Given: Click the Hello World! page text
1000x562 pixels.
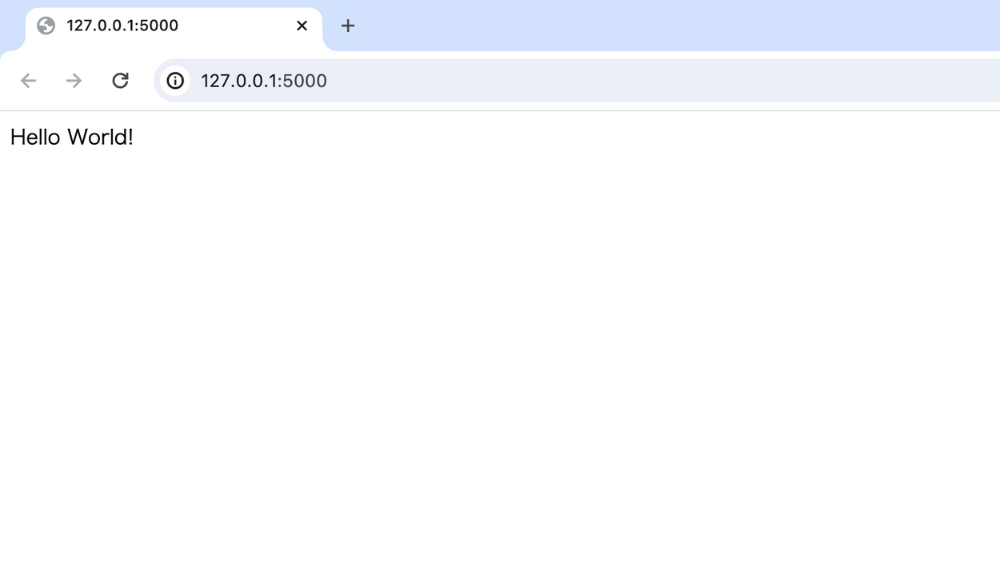Looking at the screenshot, I should pos(71,137).
